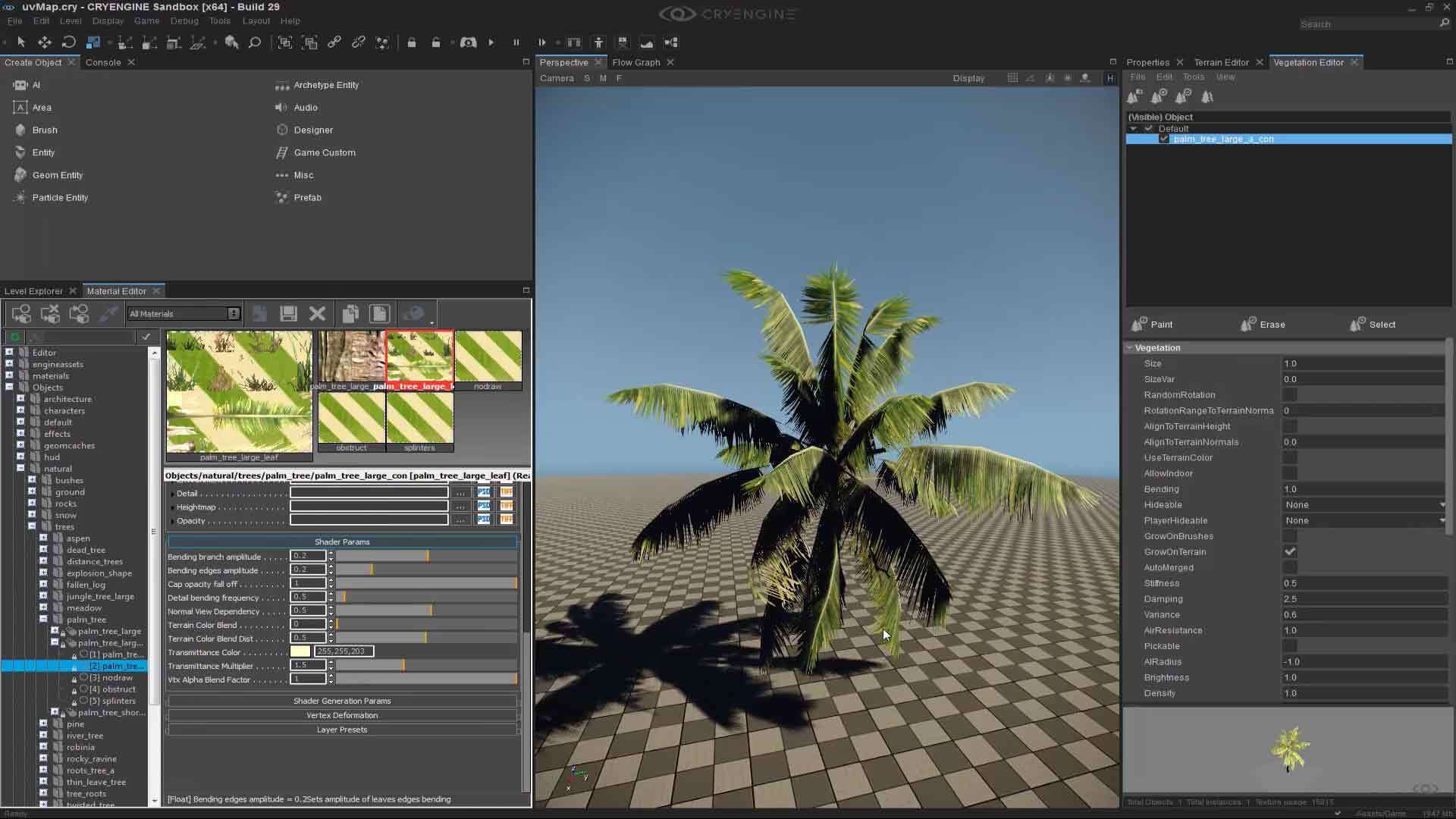Toggle the AutoMerged checkbox
Viewport: 1456px width, 819px height.
pos(1290,567)
